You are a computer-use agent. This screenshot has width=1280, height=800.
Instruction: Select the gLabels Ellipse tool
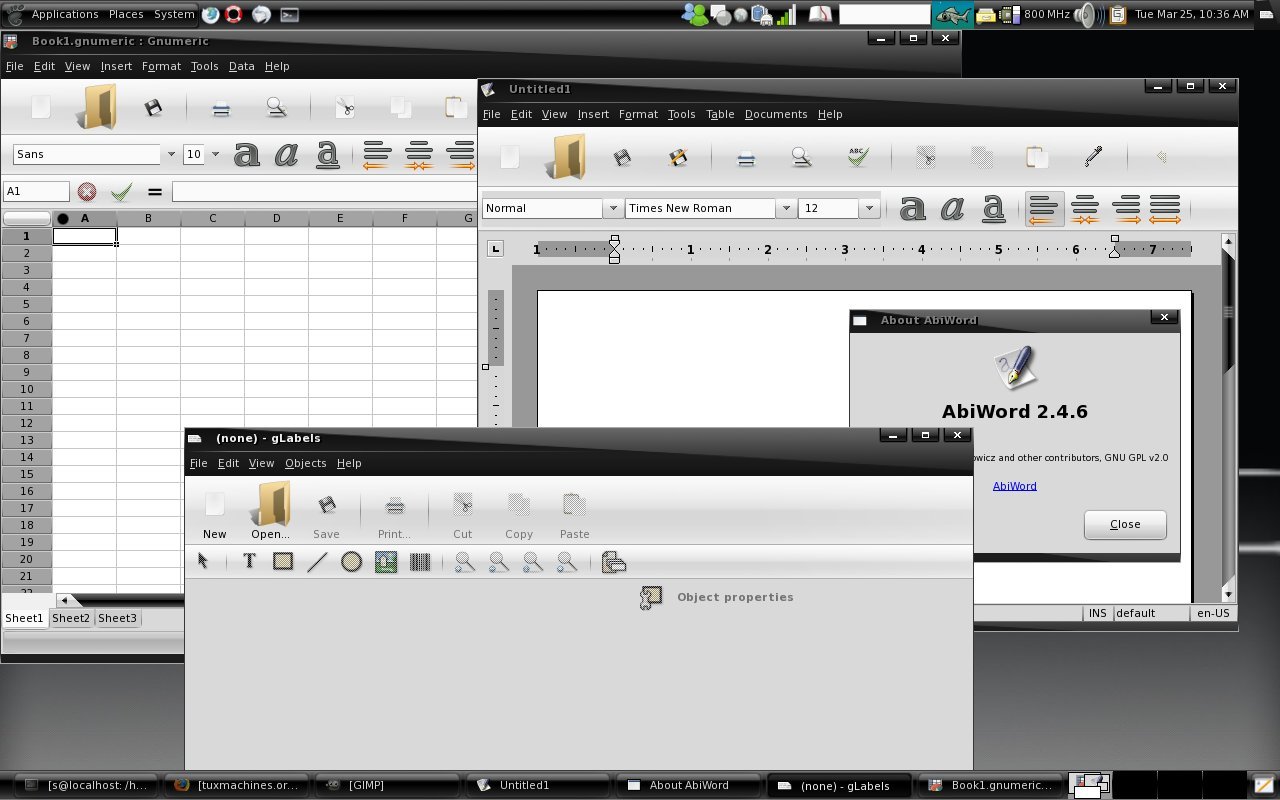351,562
